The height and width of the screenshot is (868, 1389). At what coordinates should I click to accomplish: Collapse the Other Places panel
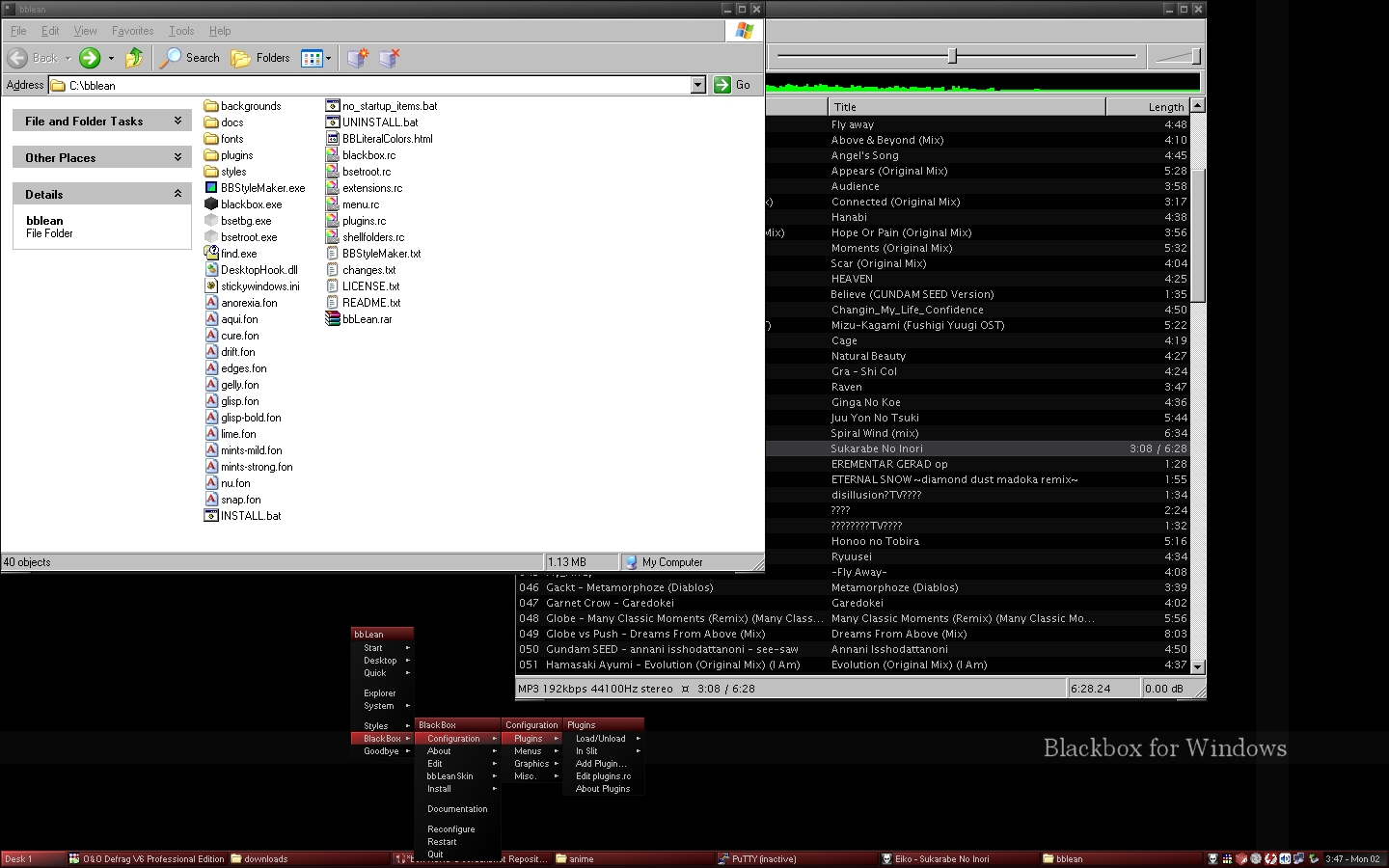pyautogui.click(x=177, y=157)
